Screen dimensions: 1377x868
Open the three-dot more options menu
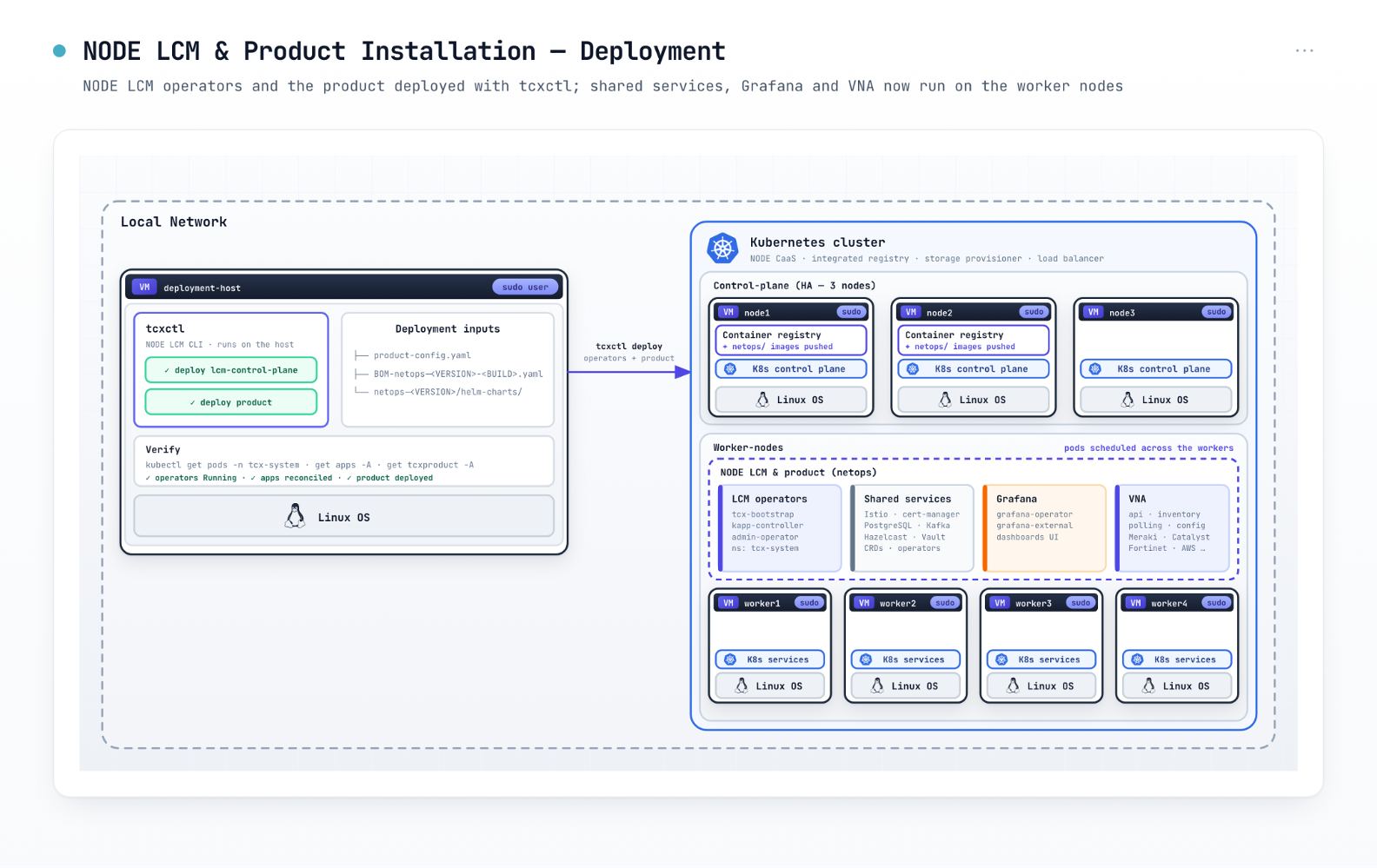[1304, 50]
